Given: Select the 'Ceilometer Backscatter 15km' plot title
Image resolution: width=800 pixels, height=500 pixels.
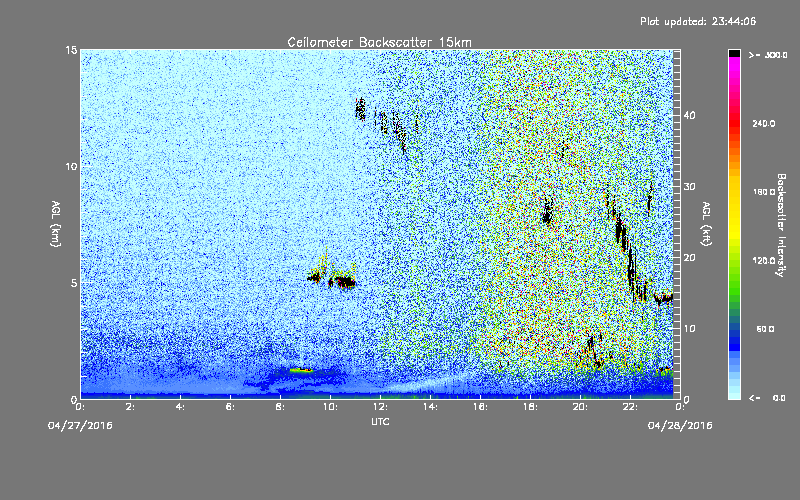Looking at the screenshot, I should pyautogui.click(x=379, y=42).
